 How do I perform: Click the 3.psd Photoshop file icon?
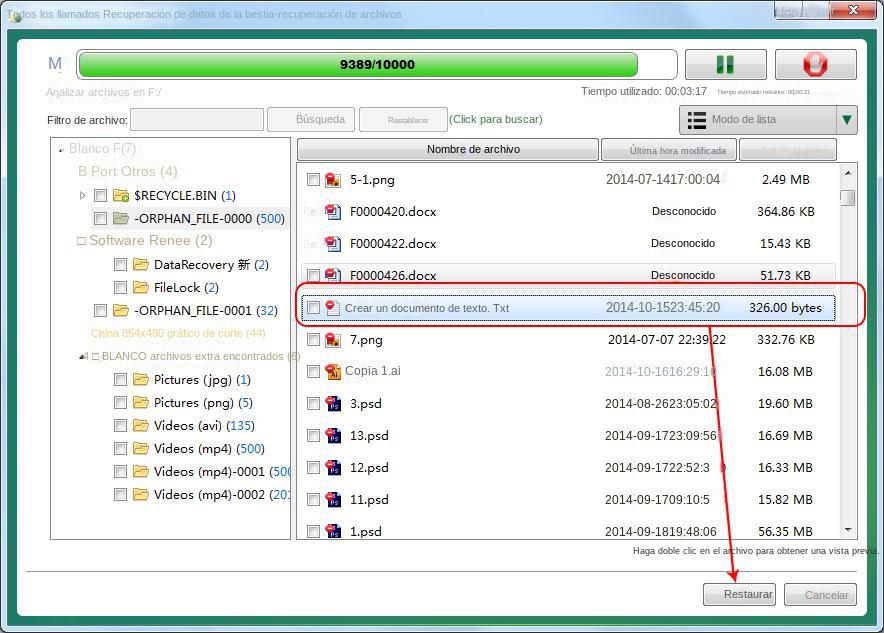334,404
